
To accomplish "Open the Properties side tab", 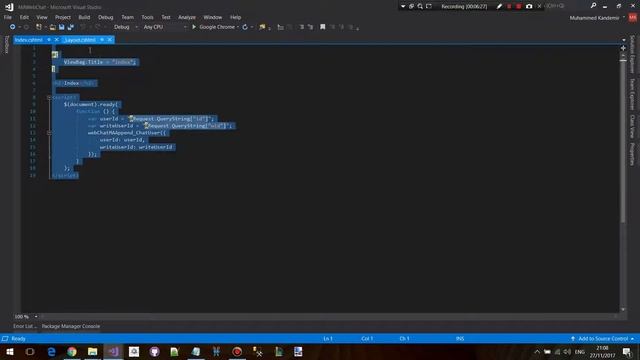I will 632,154.
